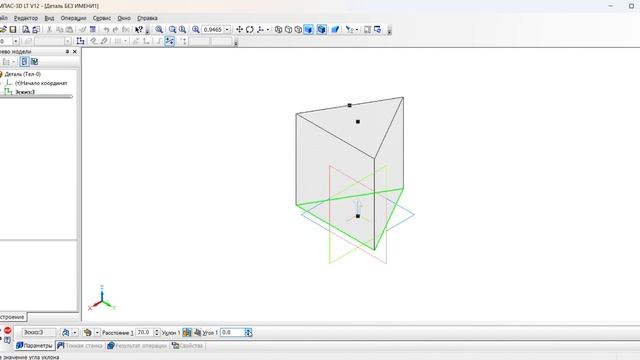Click the view orientation axes icon
The width and height of the screenshot is (640, 360).
(260, 29)
